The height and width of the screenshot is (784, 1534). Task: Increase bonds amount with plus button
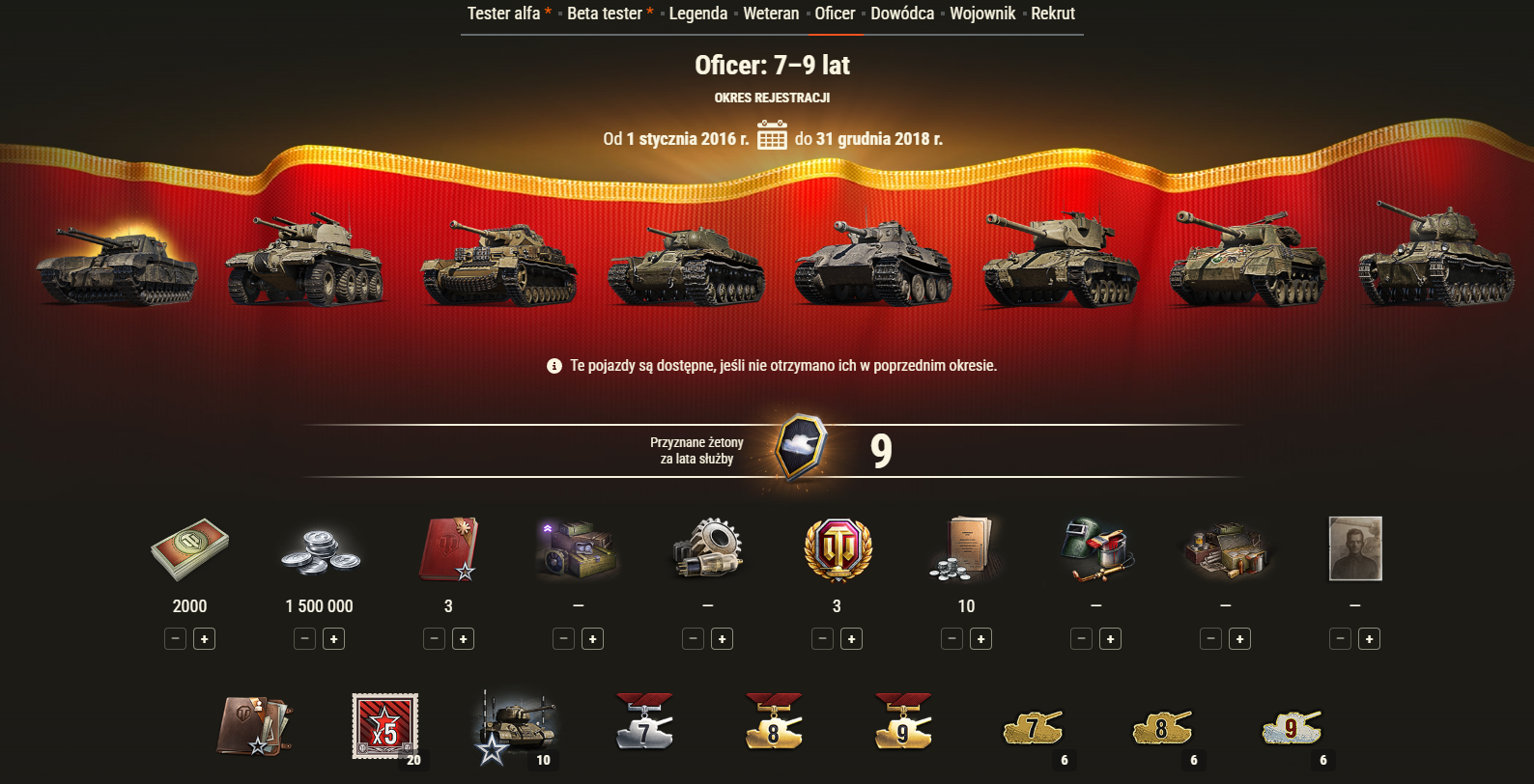pyautogui.click(x=204, y=639)
